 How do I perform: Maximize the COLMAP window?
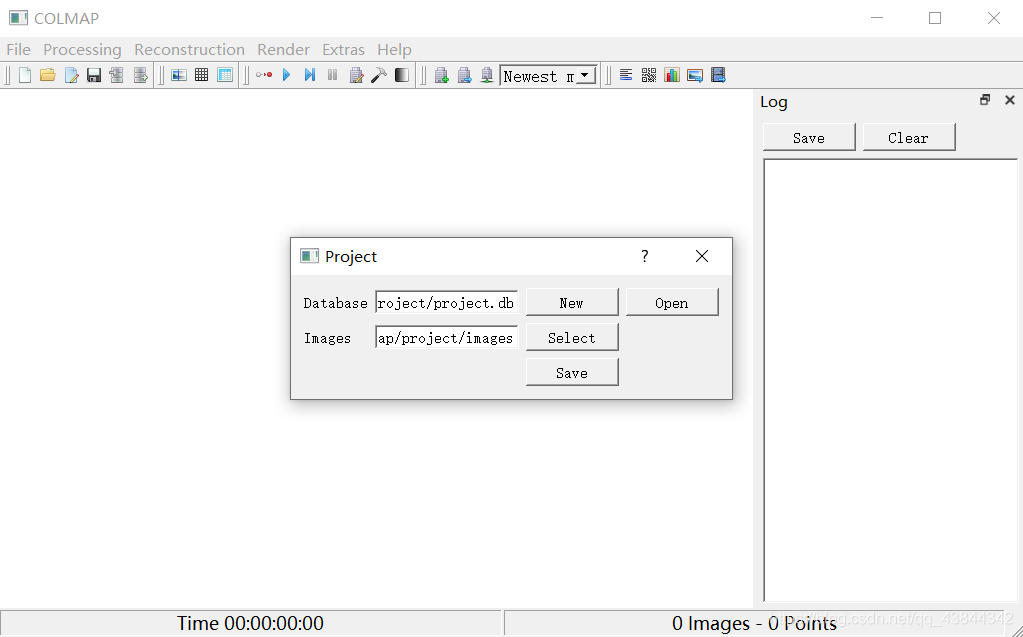tap(935, 18)
